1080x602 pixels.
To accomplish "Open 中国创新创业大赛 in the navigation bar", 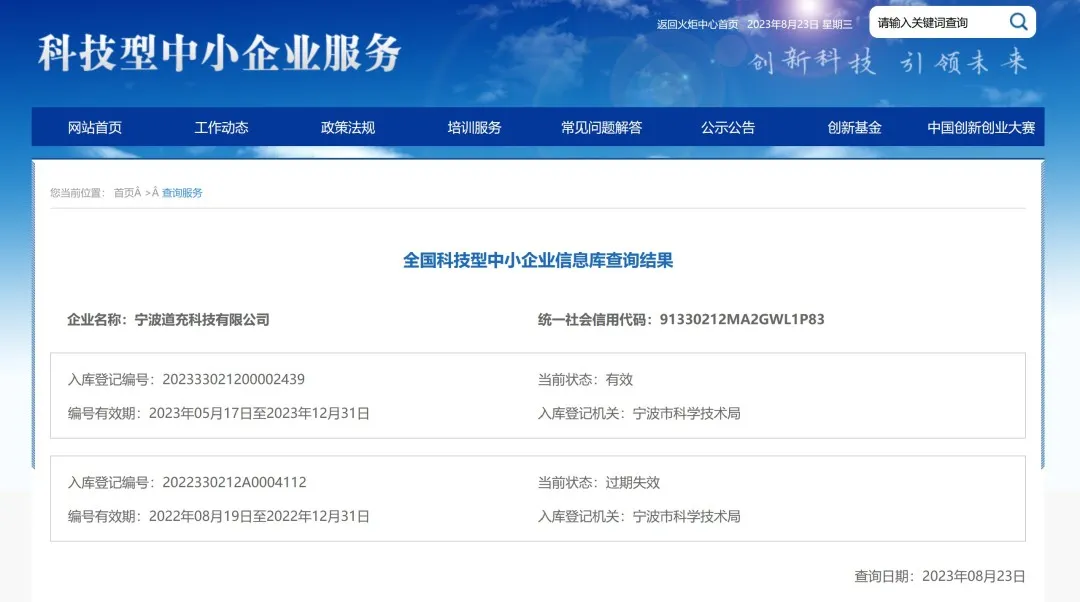I will 981,127.
